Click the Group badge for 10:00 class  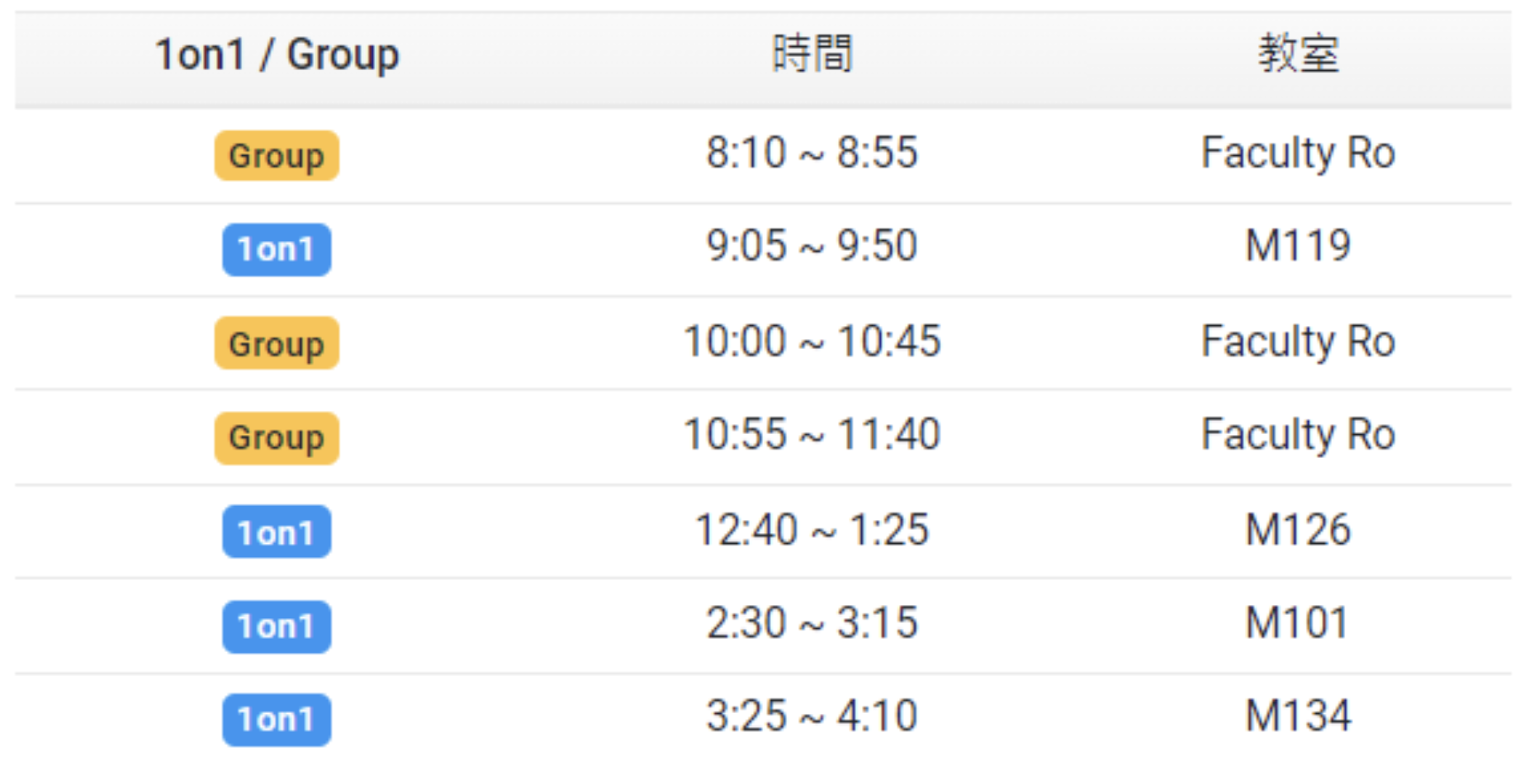[277, 343]
